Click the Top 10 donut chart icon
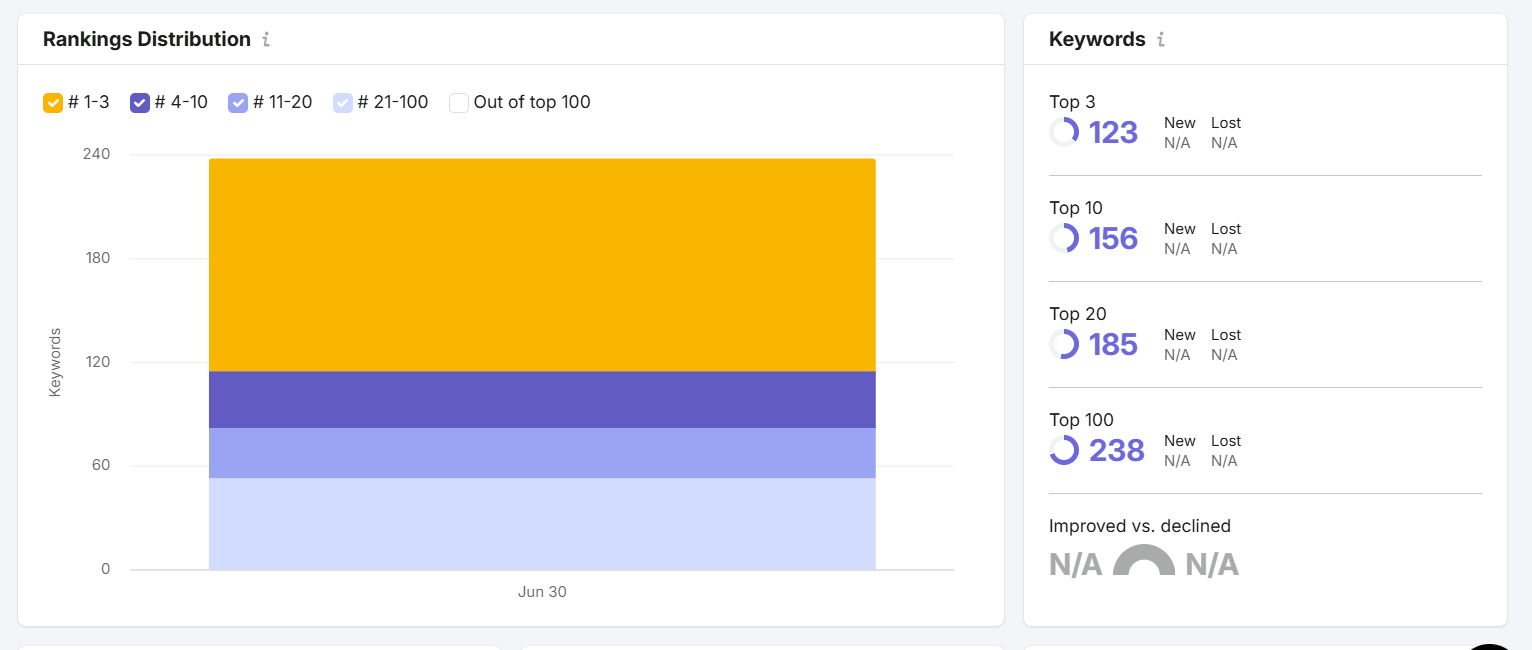 pos(1064,238)
